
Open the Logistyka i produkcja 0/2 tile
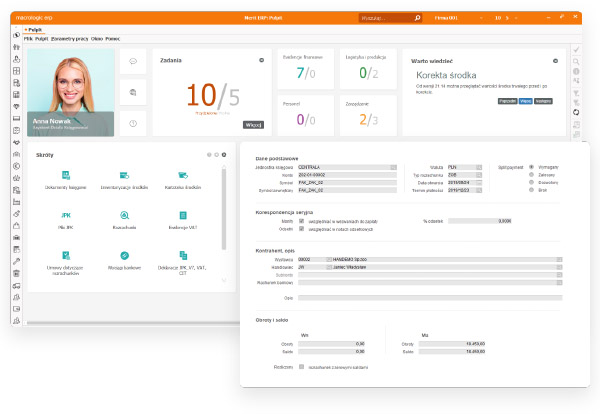click(368, 69)
